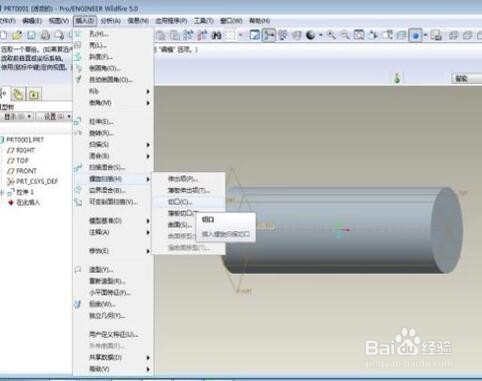
Task: Open the 帮助(H) menu
Action: [259, 21]
